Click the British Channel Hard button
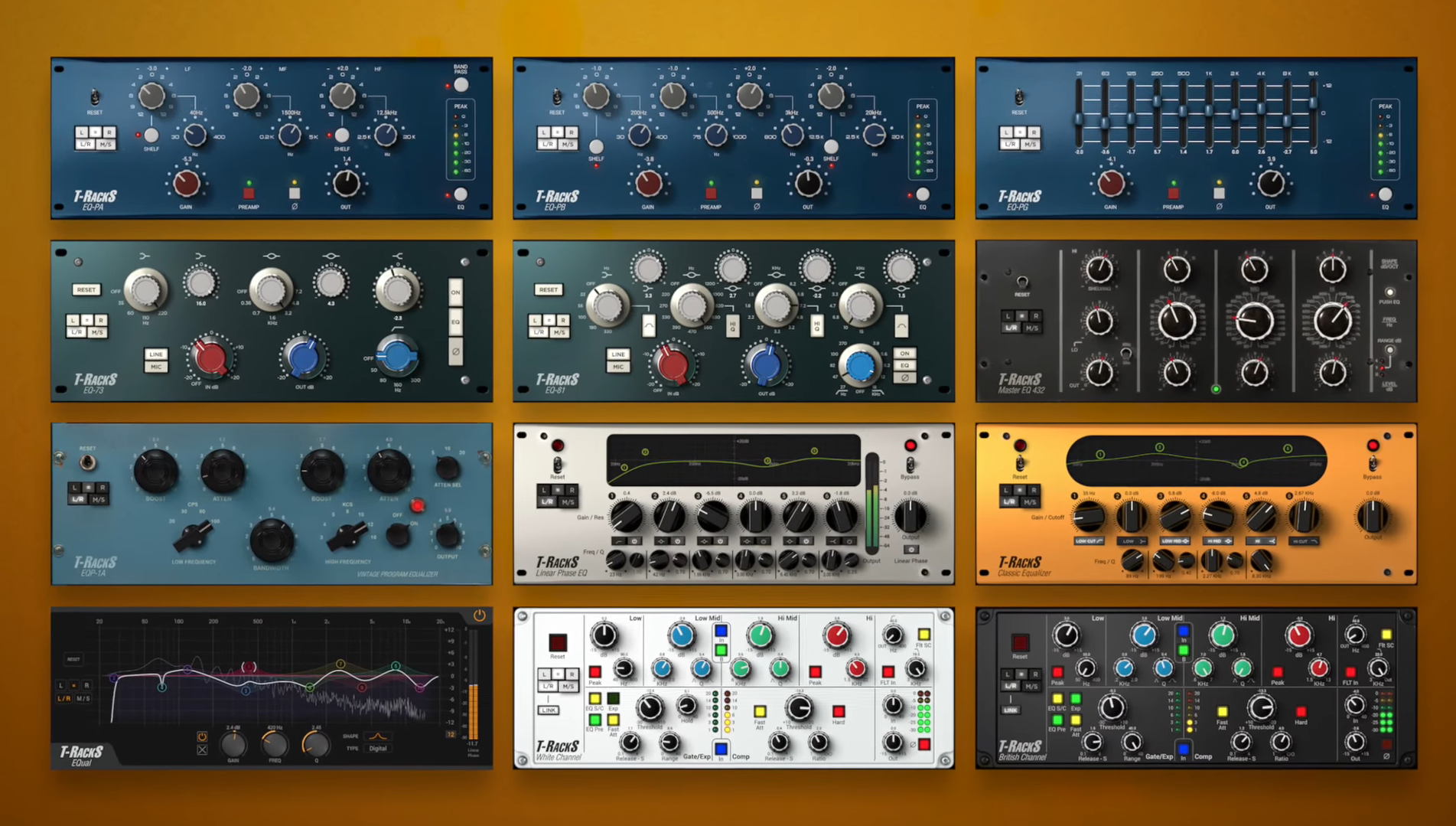This screenshot has width=1456, height=826. tap(1301, 712)
